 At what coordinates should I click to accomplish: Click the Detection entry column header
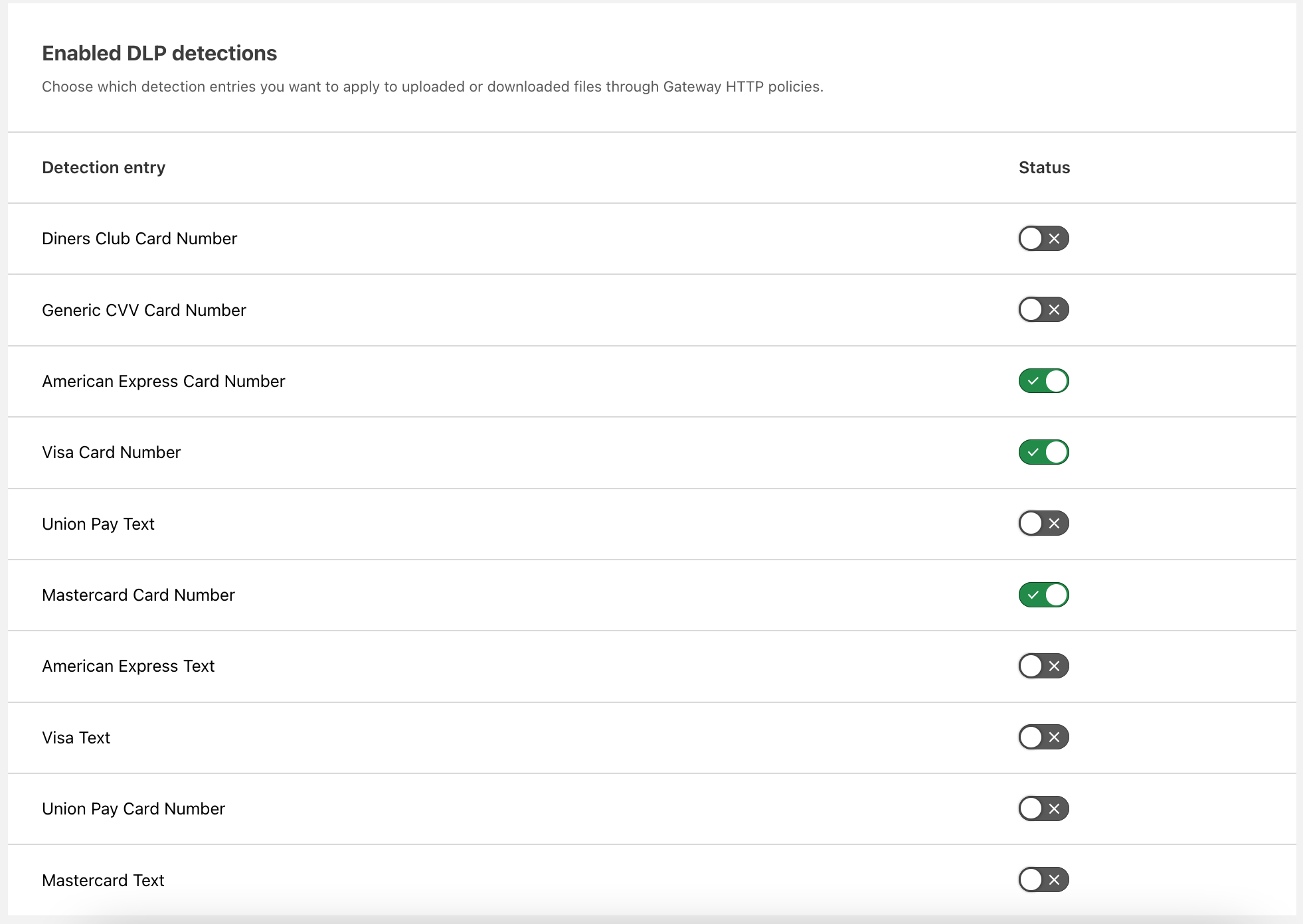pyautogui.click(x=104, y=167)
